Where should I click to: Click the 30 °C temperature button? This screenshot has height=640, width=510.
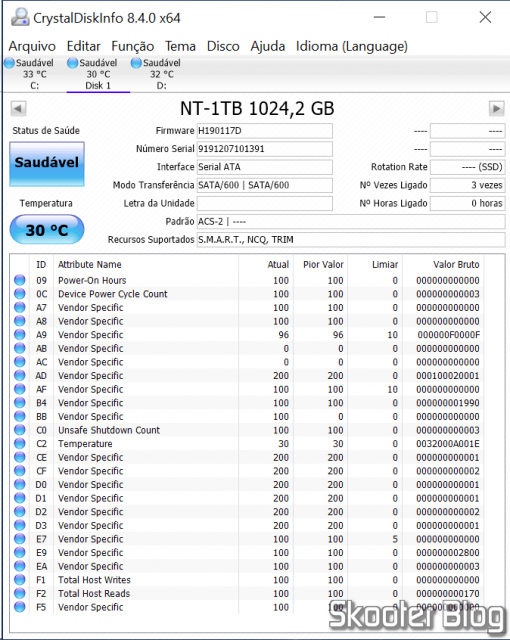47,230
